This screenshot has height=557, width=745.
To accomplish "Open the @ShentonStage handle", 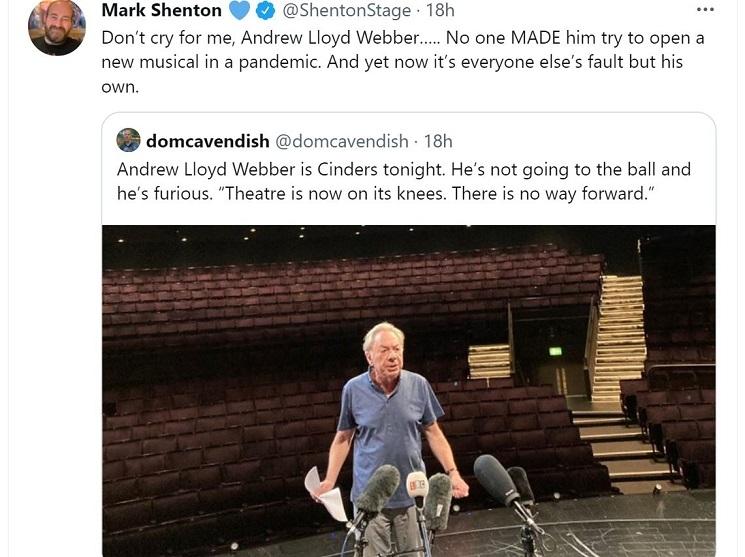I will point(345,11).
